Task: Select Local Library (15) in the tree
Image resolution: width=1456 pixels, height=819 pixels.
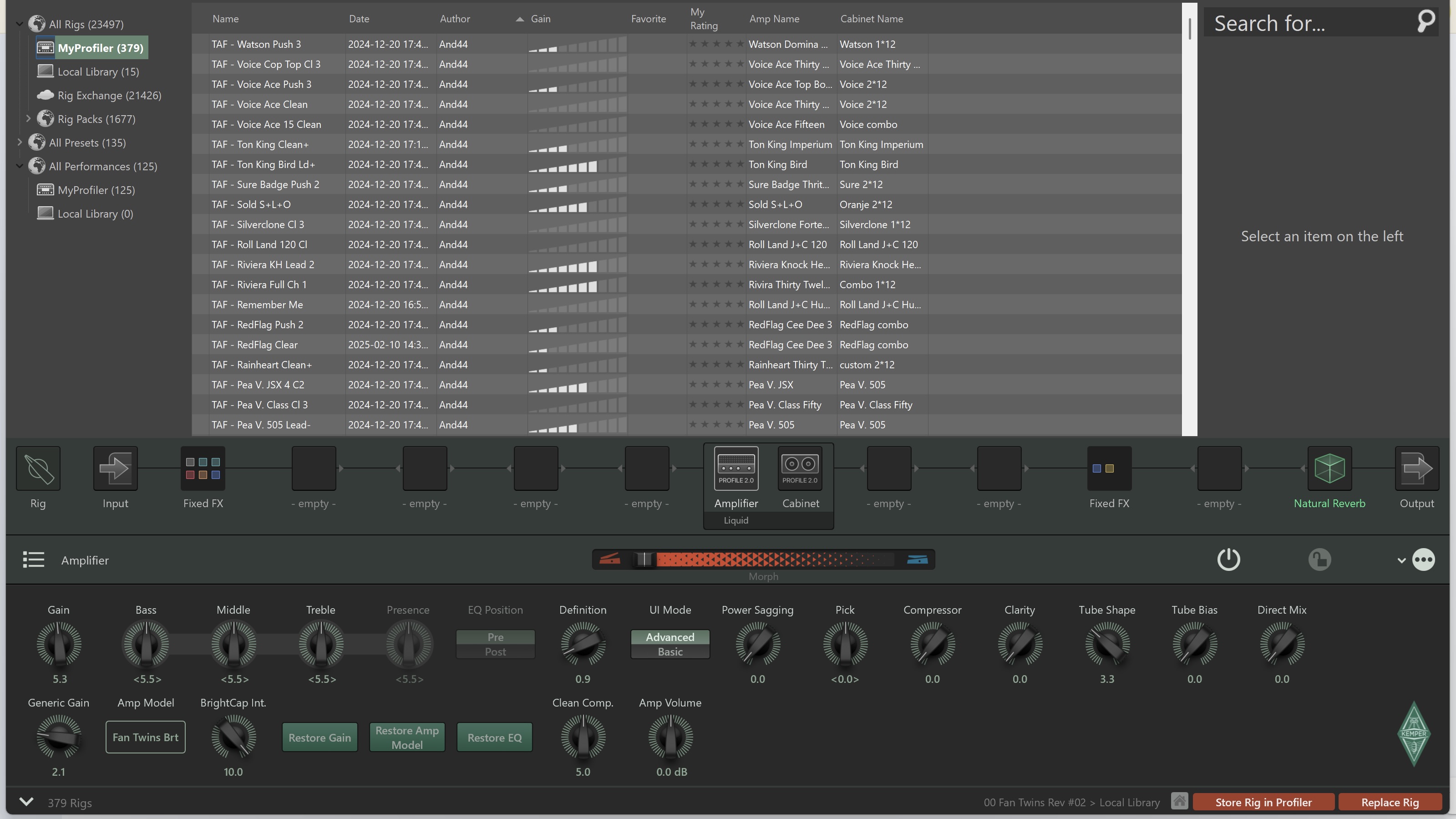Action: click(x=88, y=71)
